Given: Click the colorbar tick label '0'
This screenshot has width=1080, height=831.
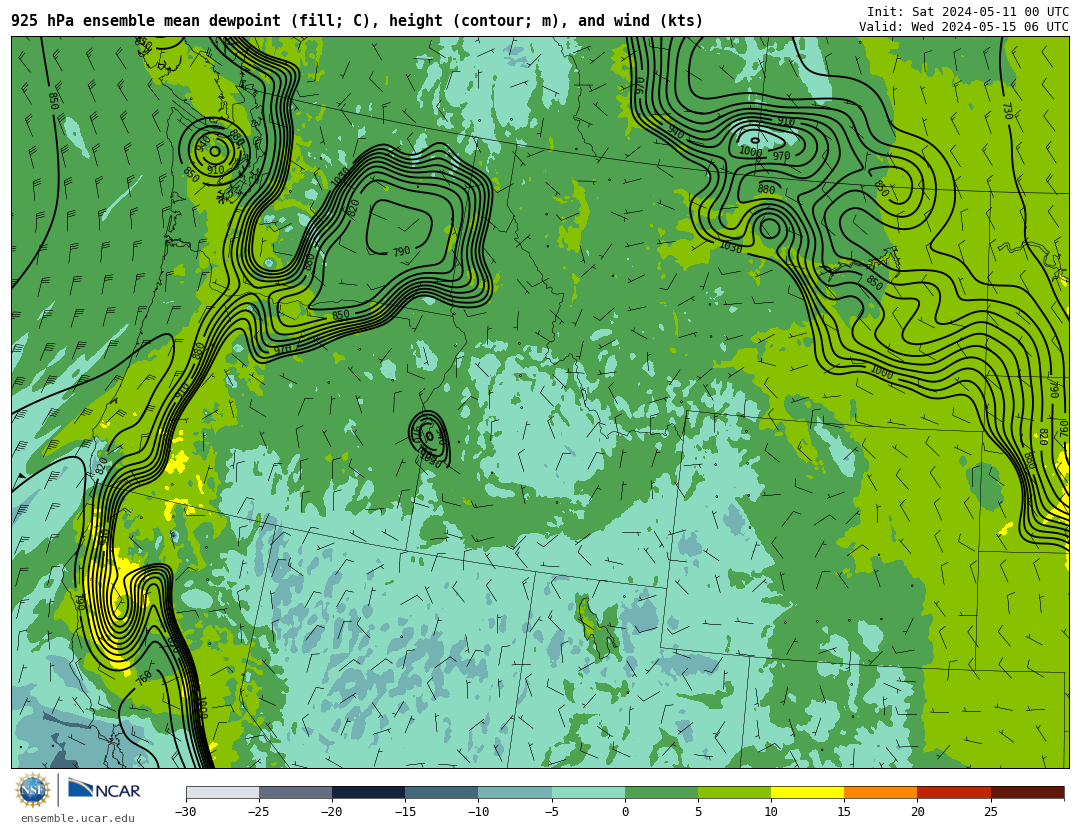Looking at the screenshot, I should click(x=625, y=812).
